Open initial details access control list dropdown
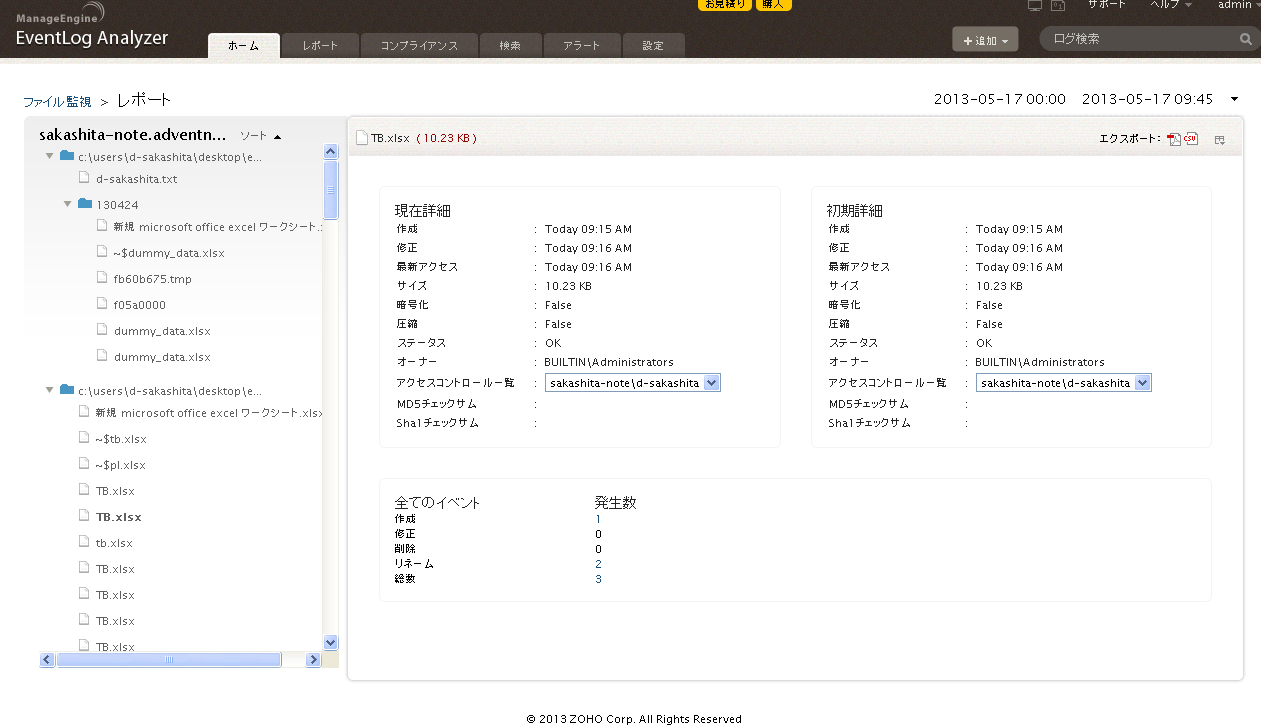The height and width of the screenshot is (727, 1261). pos(1143,383)
